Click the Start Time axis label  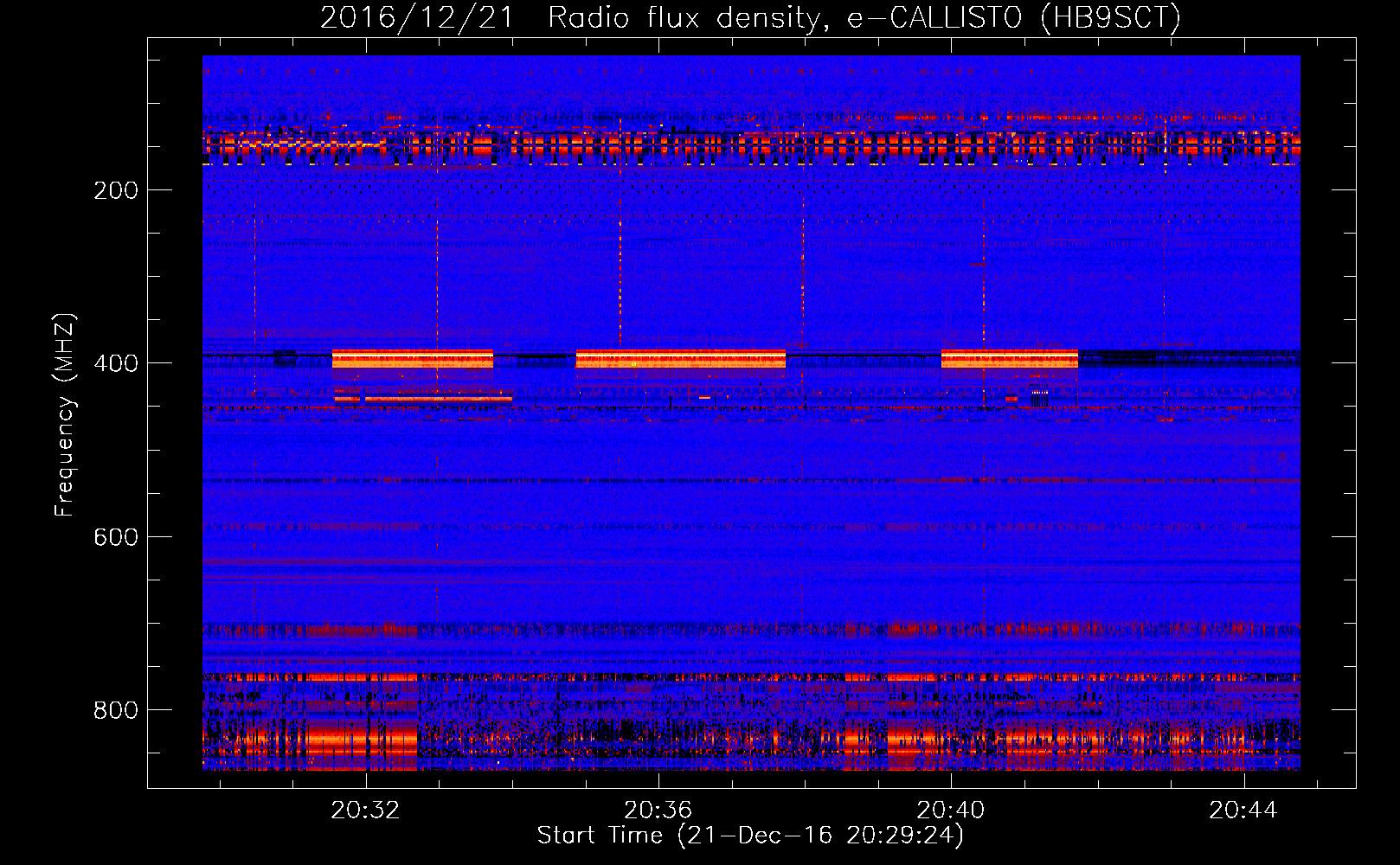(750, 836)
